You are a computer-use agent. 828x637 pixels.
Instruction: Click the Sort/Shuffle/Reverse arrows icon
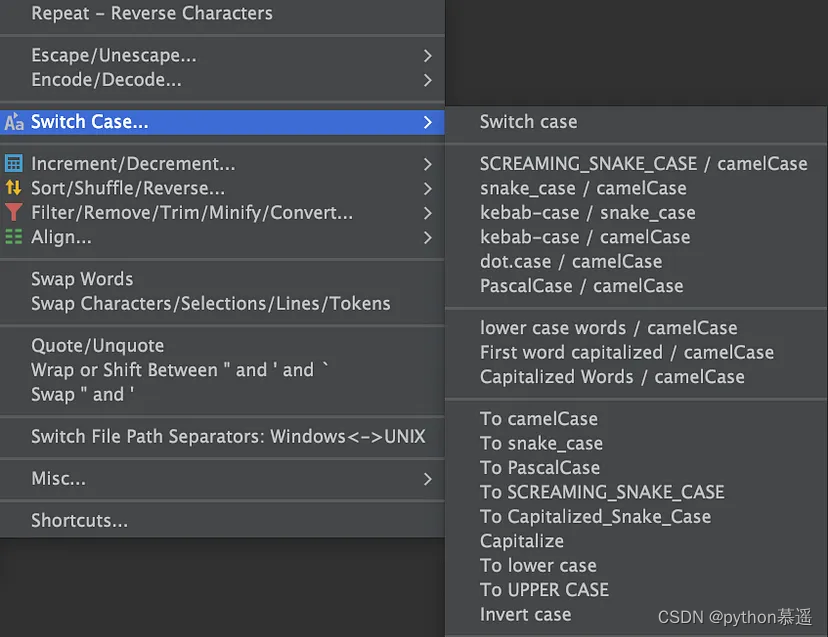[14, 188]
